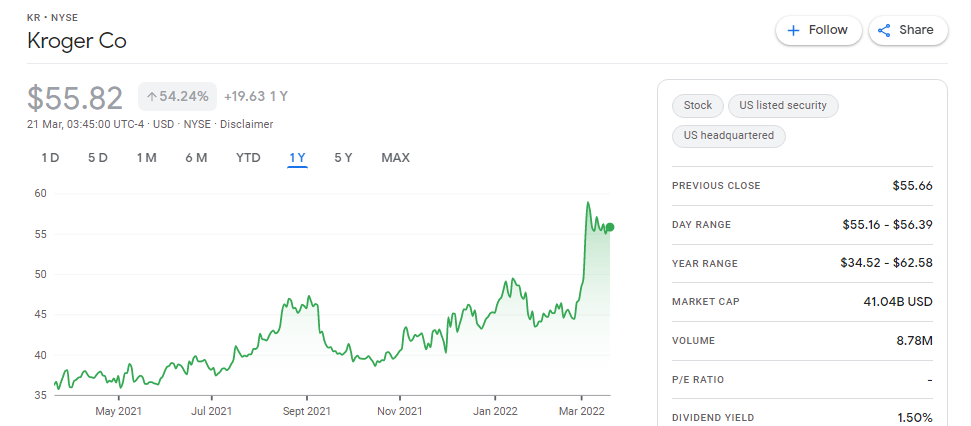Click the plus icon on Follow button
971x426 pixels.
pyautogui.click(x=793, y=30)
